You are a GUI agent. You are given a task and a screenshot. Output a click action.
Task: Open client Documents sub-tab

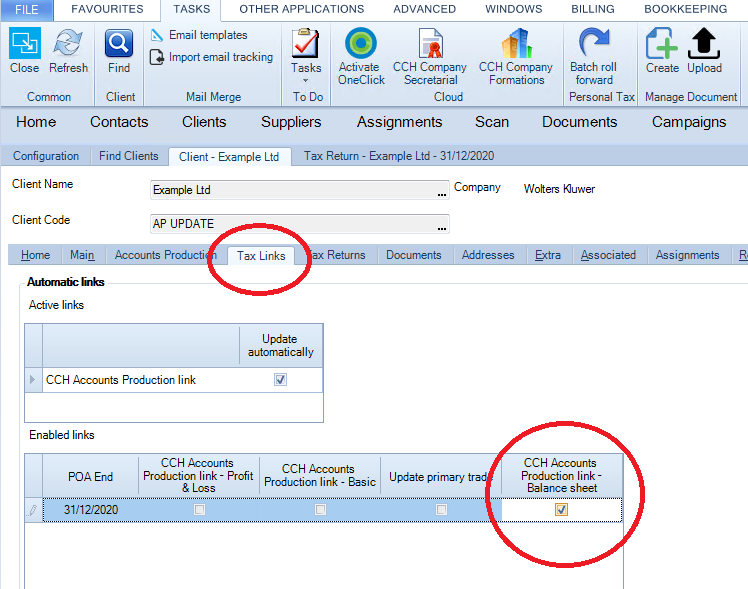point(414,255)
